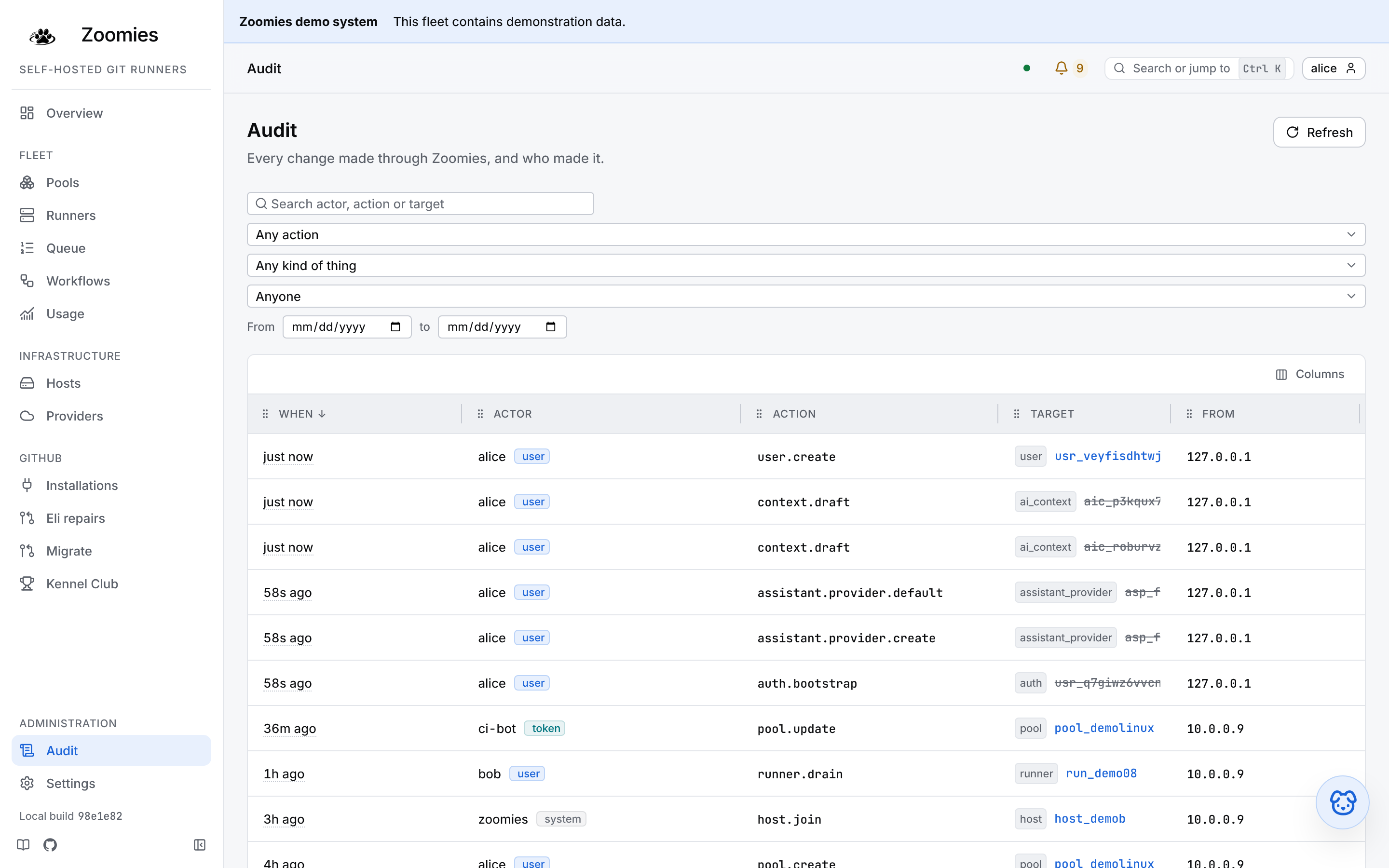This screenshot has width=1389, height=868.
Task: Open the to date calendar picker icon
Action: [x=550, y=326]
